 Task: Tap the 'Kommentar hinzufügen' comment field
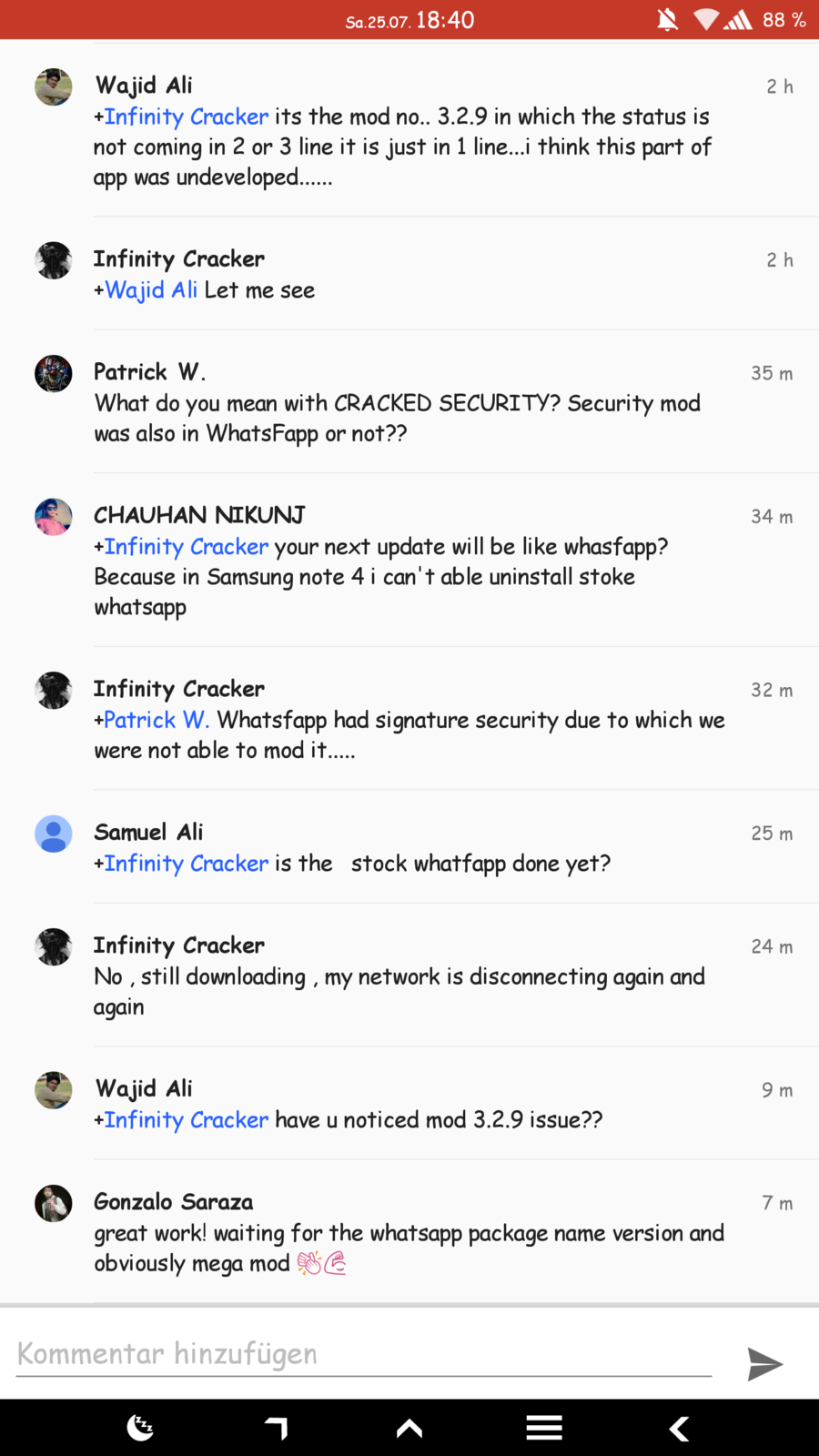(x=364, y=1354)
